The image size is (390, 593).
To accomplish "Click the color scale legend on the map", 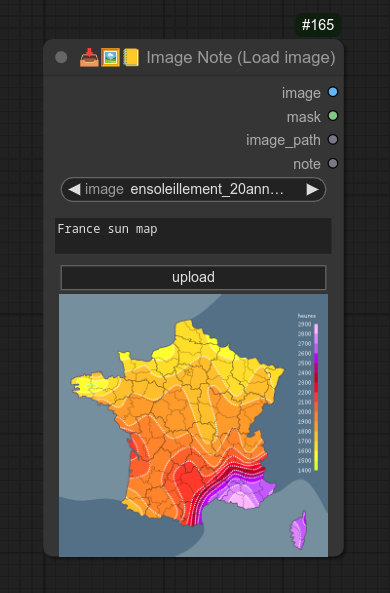I will [x=308, y=393].
